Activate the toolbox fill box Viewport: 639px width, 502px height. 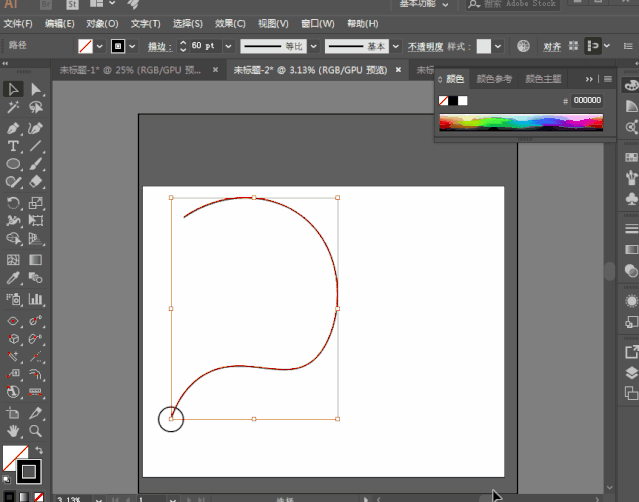pos(11,455)
